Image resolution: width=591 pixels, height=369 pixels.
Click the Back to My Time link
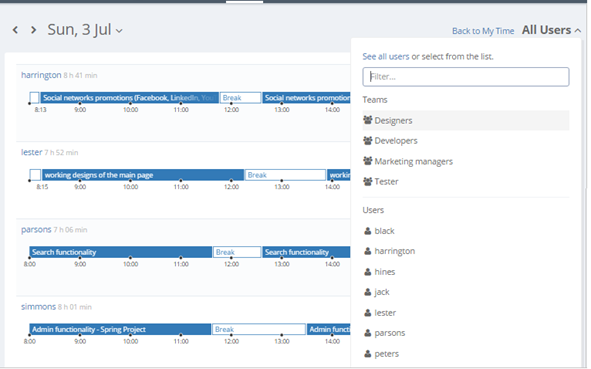pyautogui.click(x=483, y=31)
